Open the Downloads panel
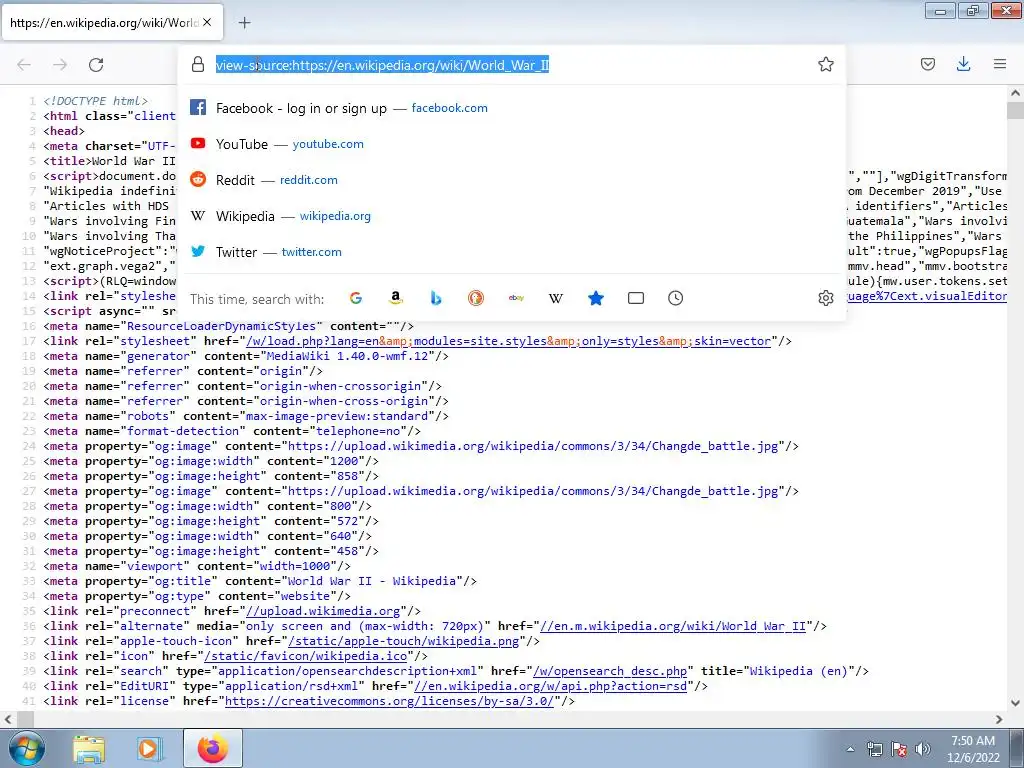 tap(963, 64)
